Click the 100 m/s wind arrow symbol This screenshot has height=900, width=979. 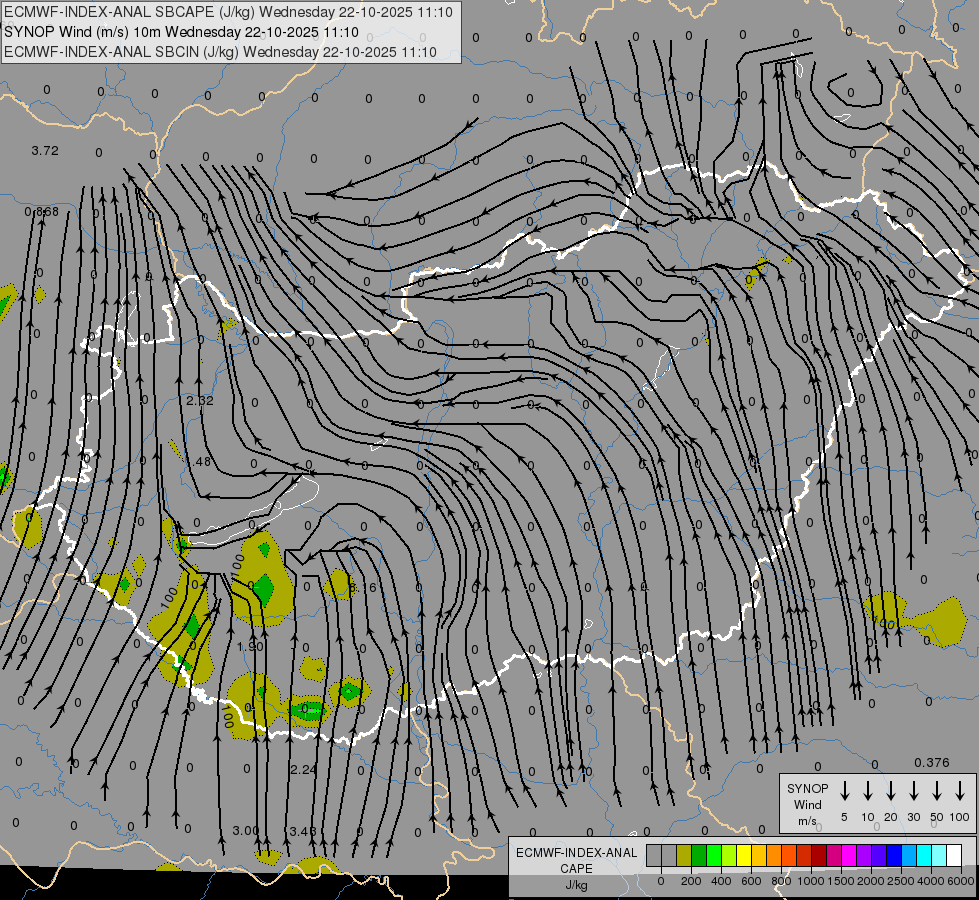point(960,791)
